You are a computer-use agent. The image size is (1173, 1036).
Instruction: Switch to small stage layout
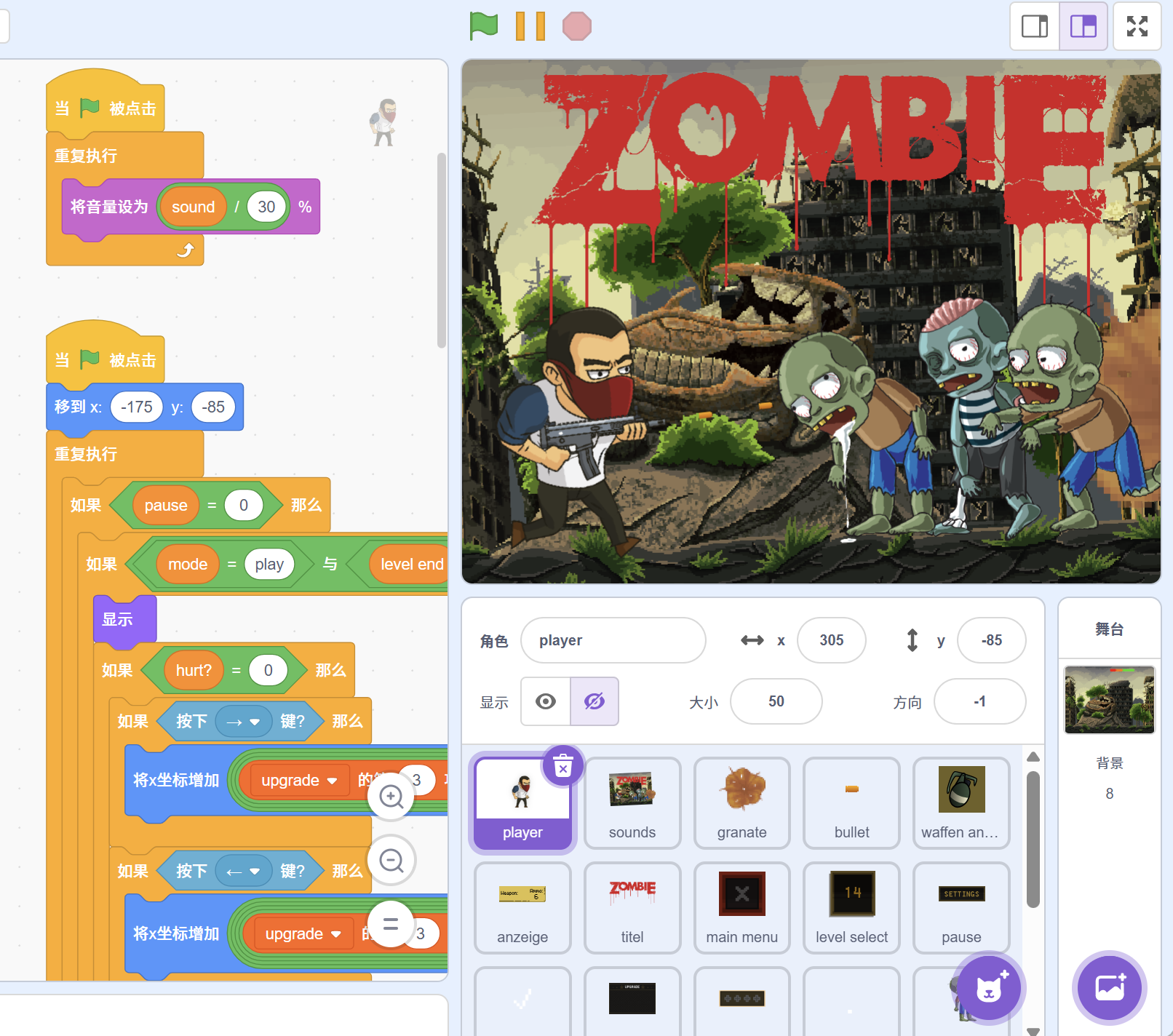tap(1034, 26)
